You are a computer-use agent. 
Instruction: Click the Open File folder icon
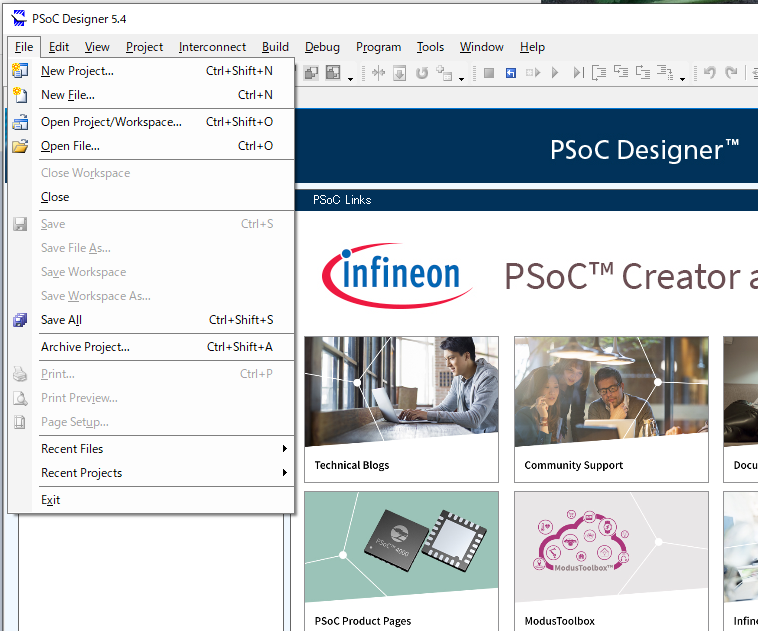pos(20,146)
